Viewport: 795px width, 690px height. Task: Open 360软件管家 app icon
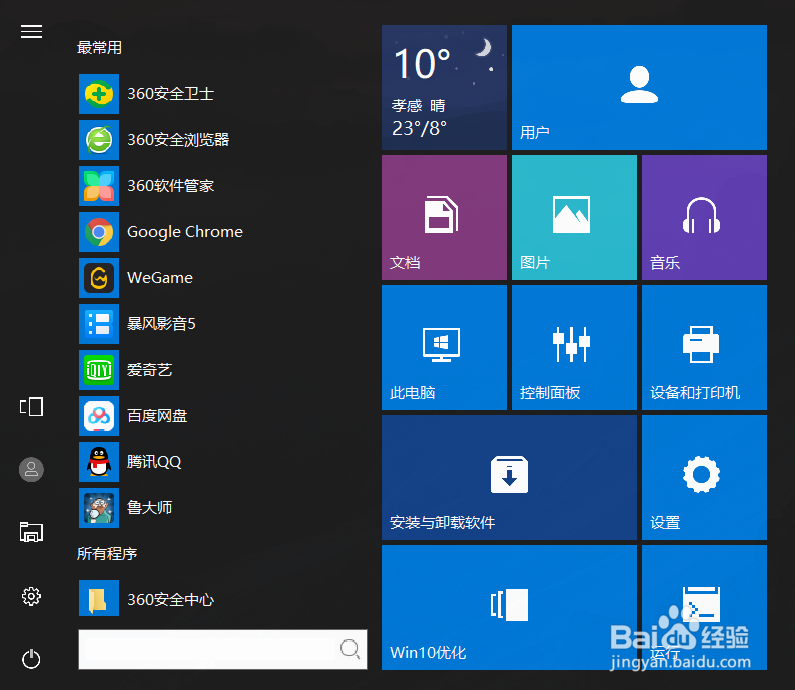click(x=99, y=186)
